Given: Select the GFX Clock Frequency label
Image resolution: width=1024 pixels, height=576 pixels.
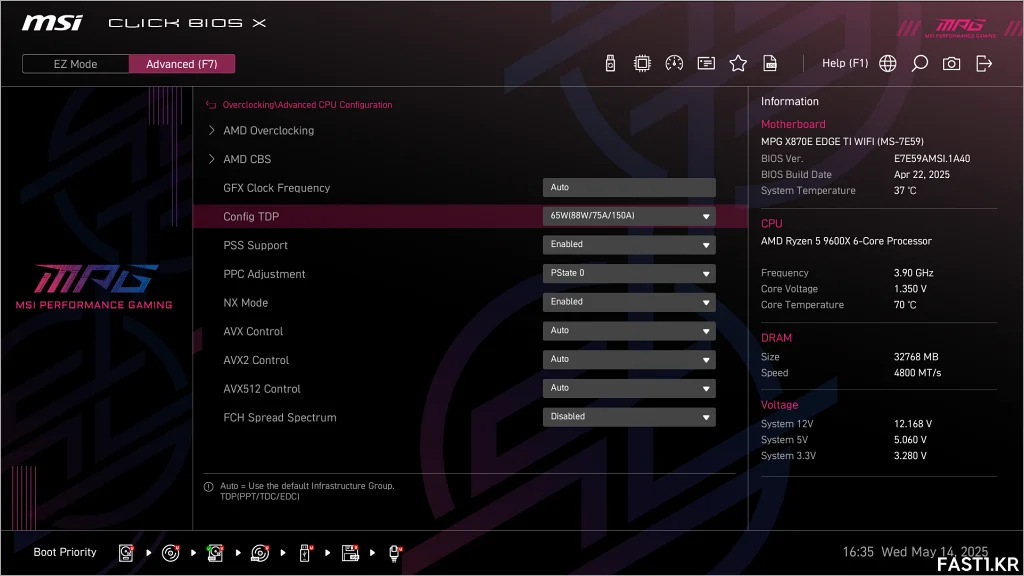Looking at the screenshot, I should (x=276, y=188).
